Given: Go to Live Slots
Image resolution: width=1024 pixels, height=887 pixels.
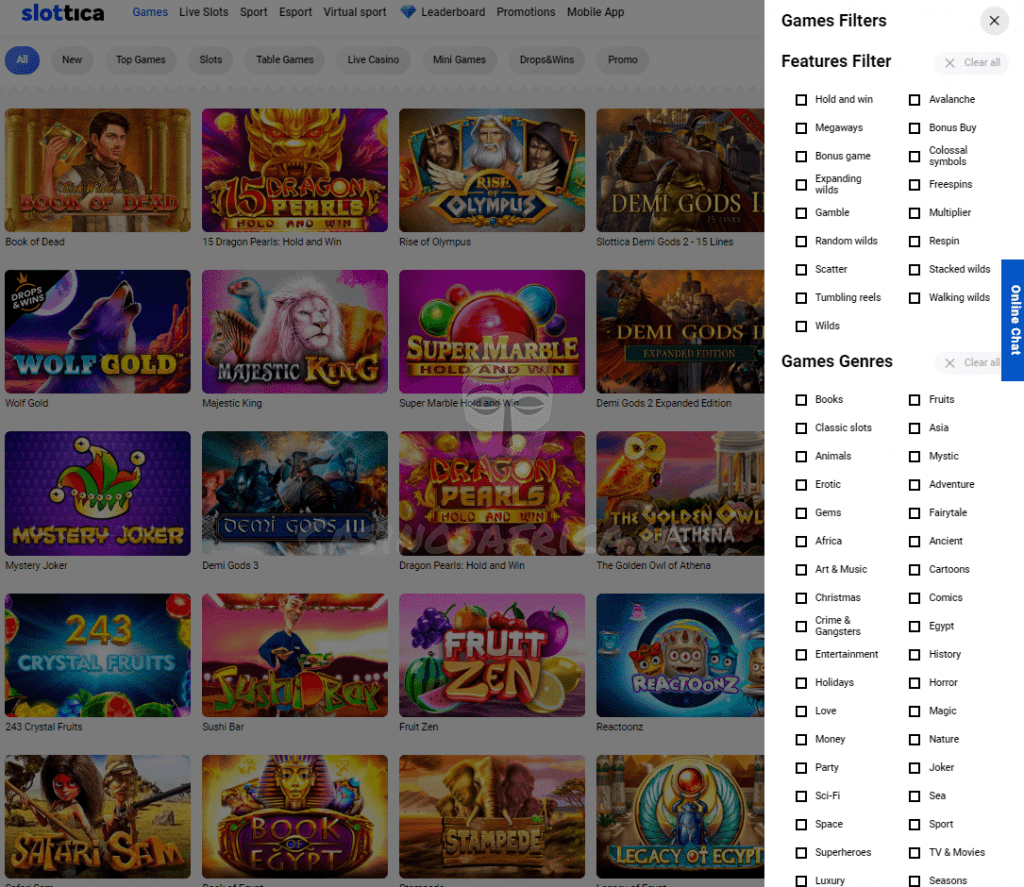Looking at the screenshot, I should tap(204, 12).
